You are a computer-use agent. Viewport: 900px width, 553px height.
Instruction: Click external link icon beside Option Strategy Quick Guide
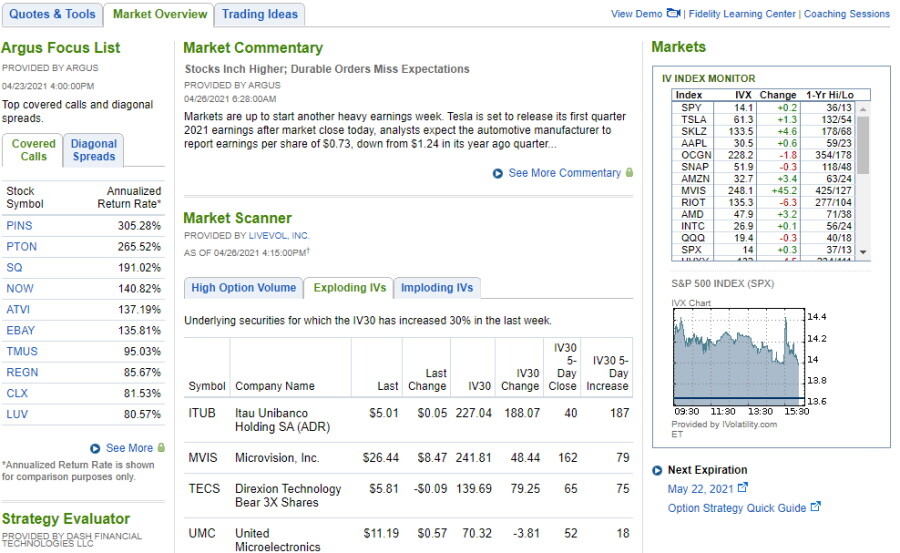click(x=815, y=506)
